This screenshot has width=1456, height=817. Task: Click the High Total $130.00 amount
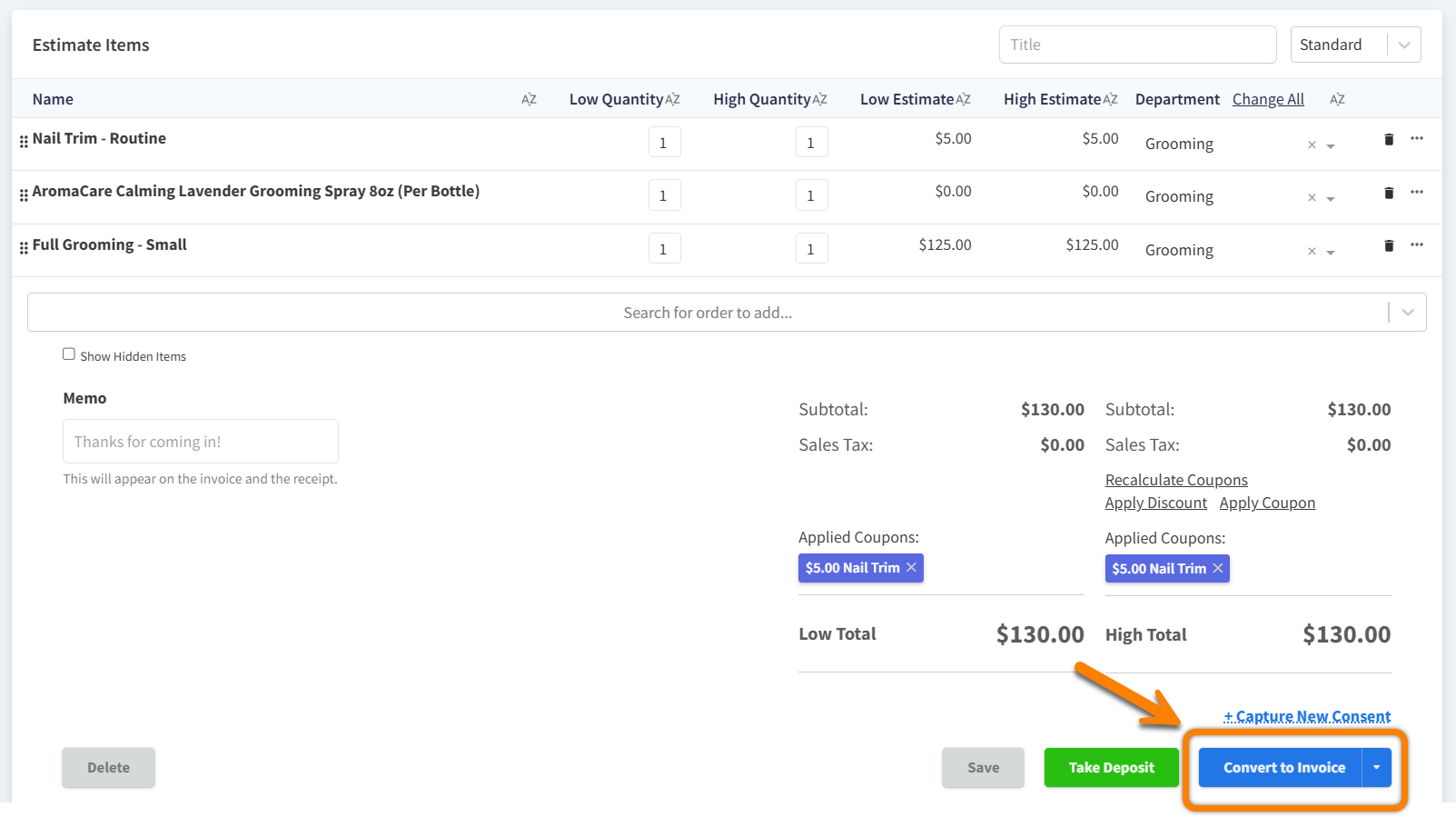click(x=1347, y=634)
